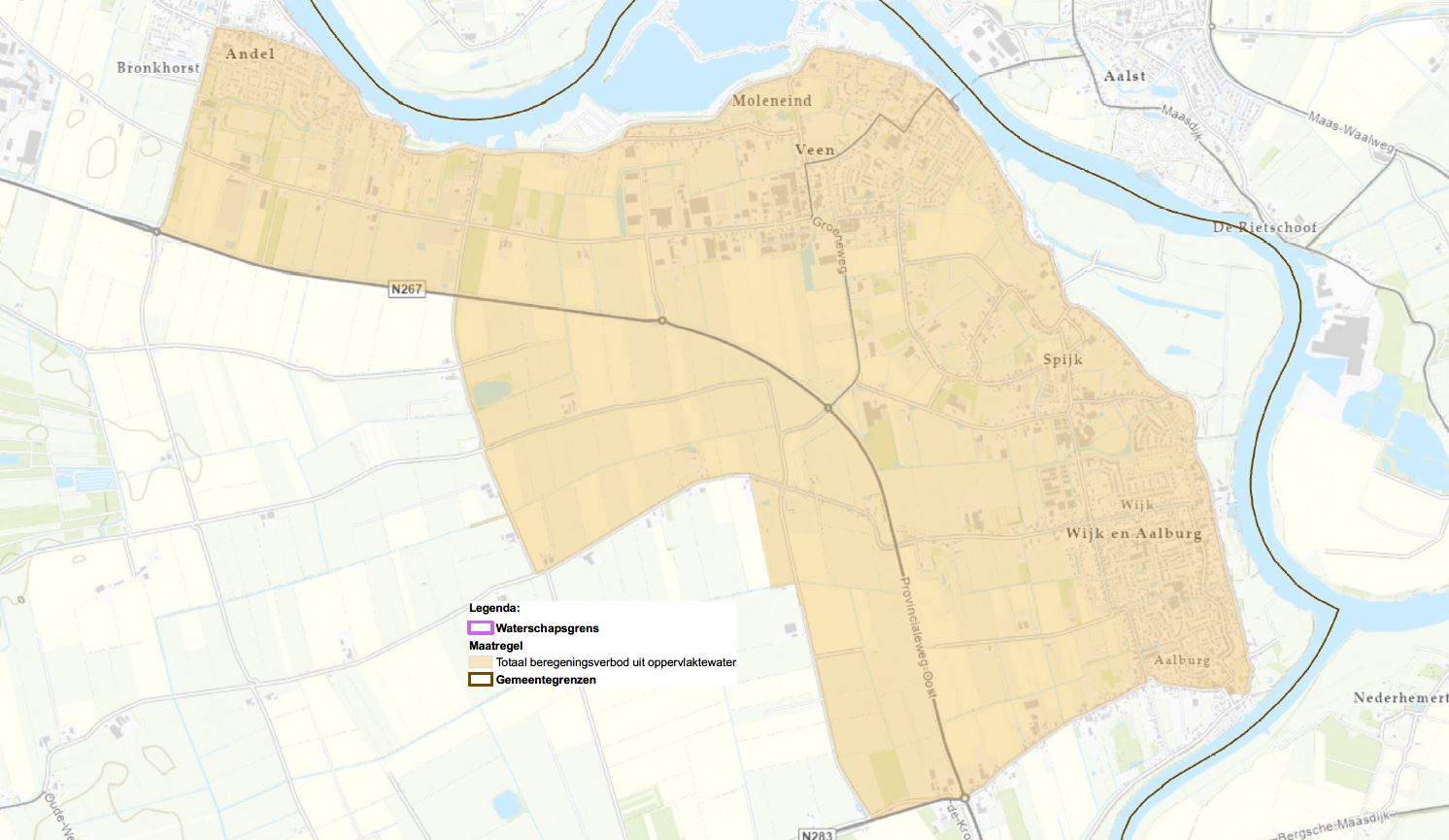Select the Aalst town label

[x=1125, y=76]
